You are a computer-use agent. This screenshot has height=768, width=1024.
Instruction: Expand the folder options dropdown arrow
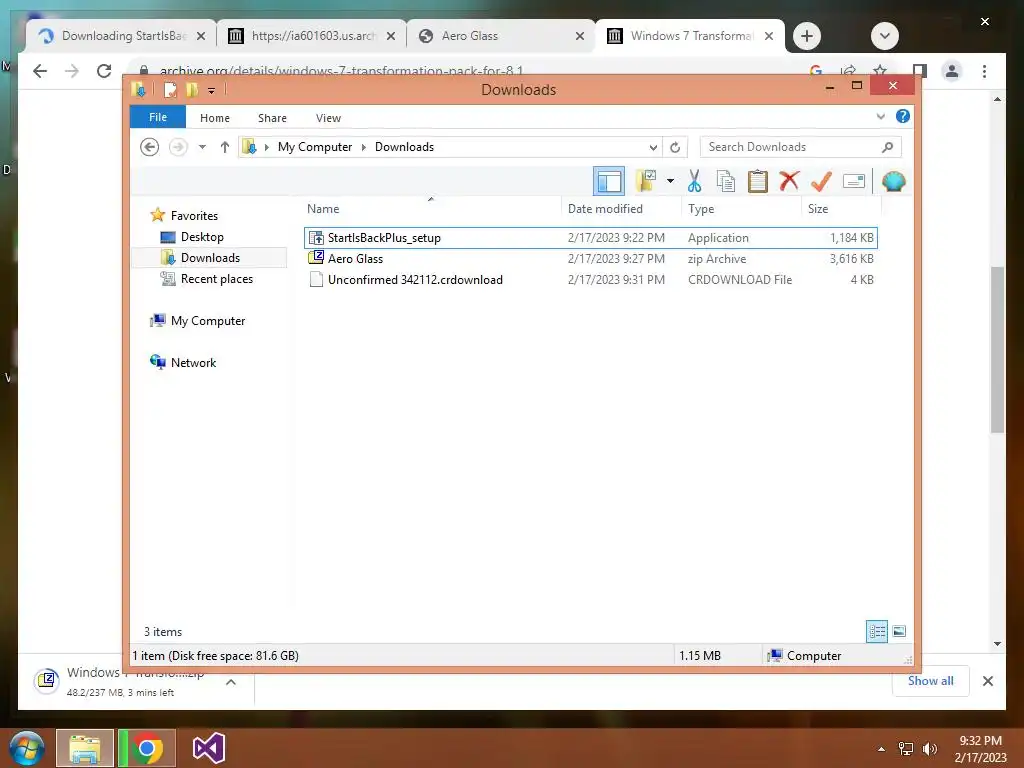tap(670, 181)
